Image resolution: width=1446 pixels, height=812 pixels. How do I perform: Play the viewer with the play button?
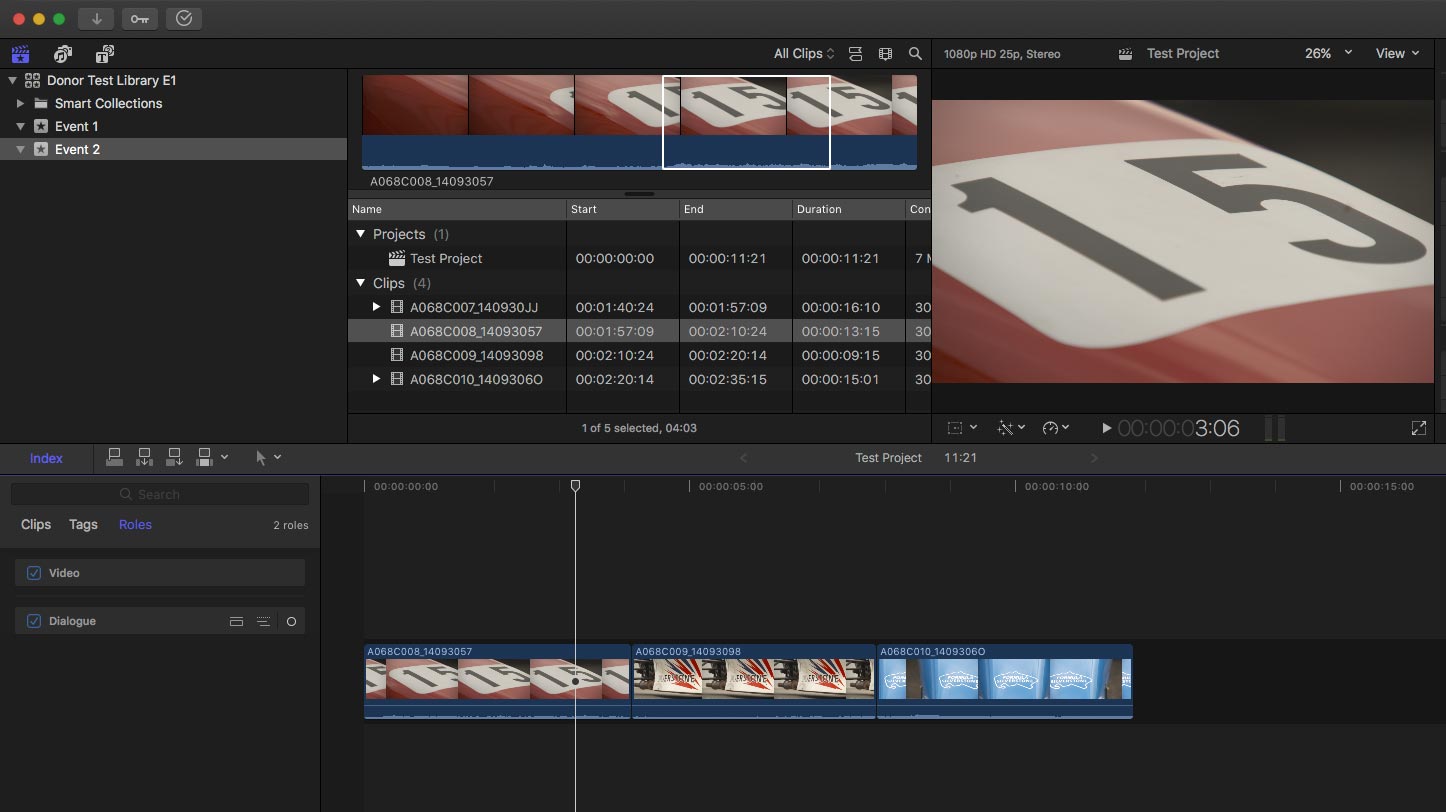[1106, 428]
